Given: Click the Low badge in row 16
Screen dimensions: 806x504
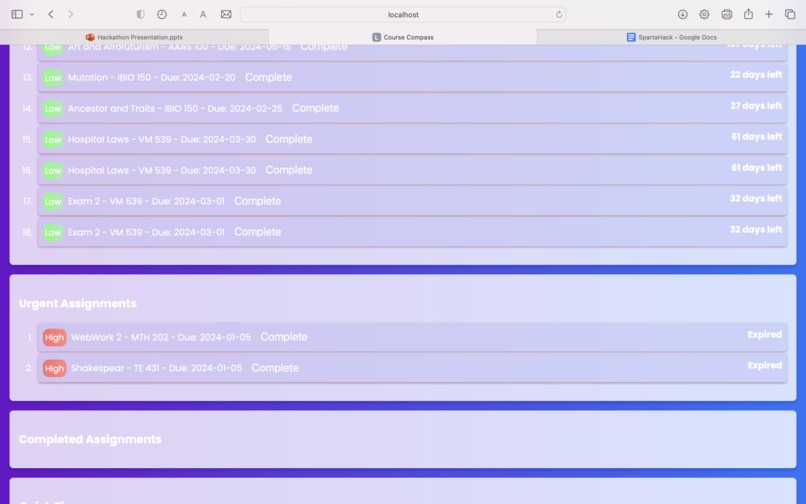Looking at the screenshot, I should coord(52,170).
